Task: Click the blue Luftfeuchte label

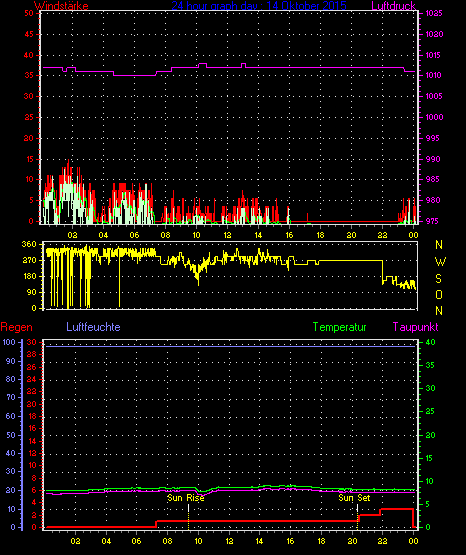Action: 93,327
